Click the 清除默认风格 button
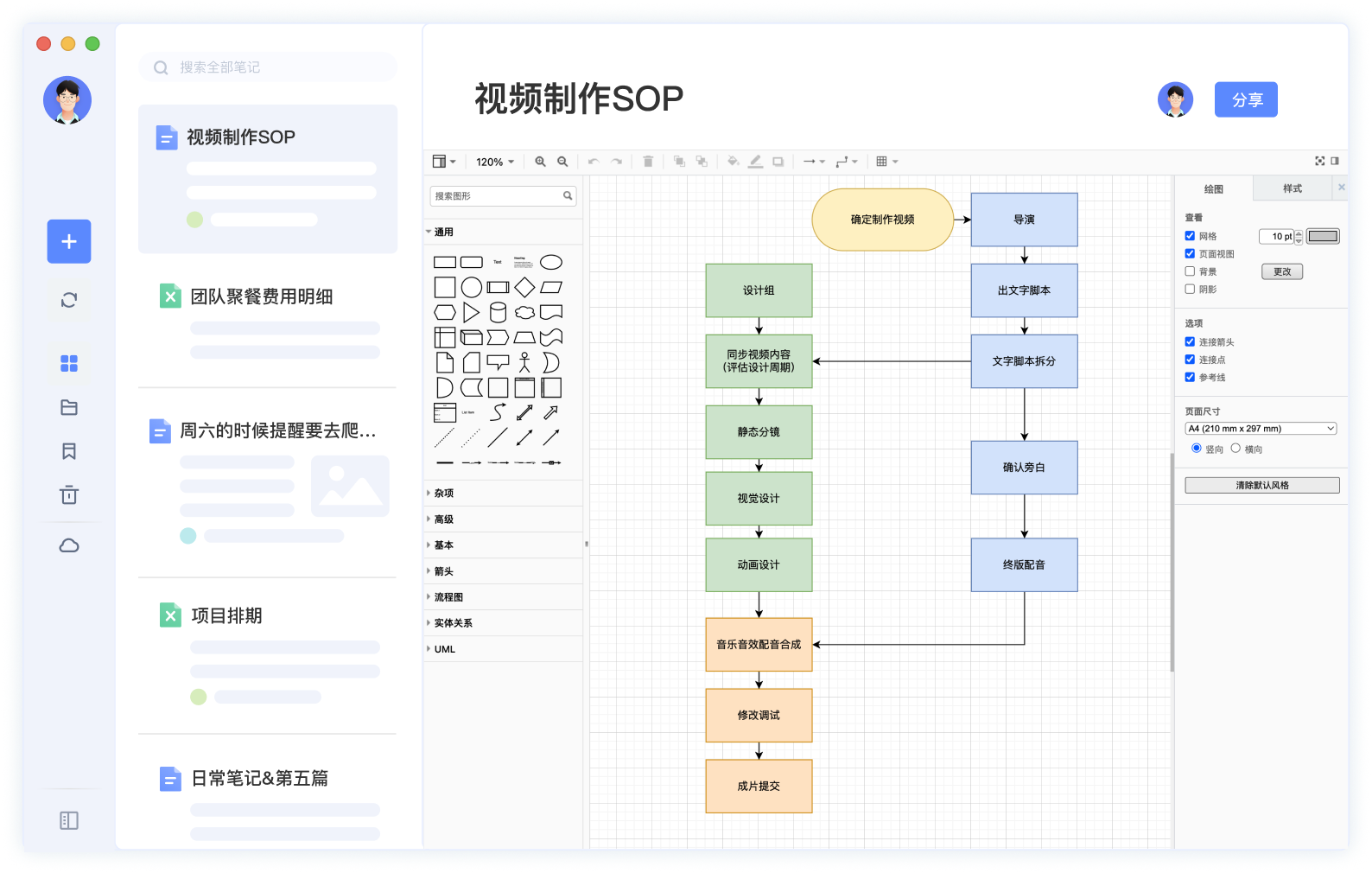Viewport: 1372px width, 873px height. point(1261,486)
